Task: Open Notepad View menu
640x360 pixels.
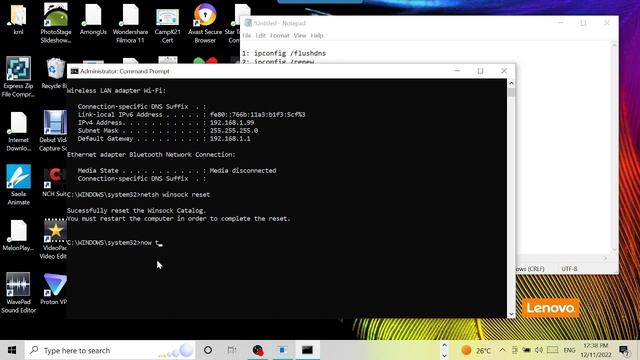Action: click(x=300, y=36)
